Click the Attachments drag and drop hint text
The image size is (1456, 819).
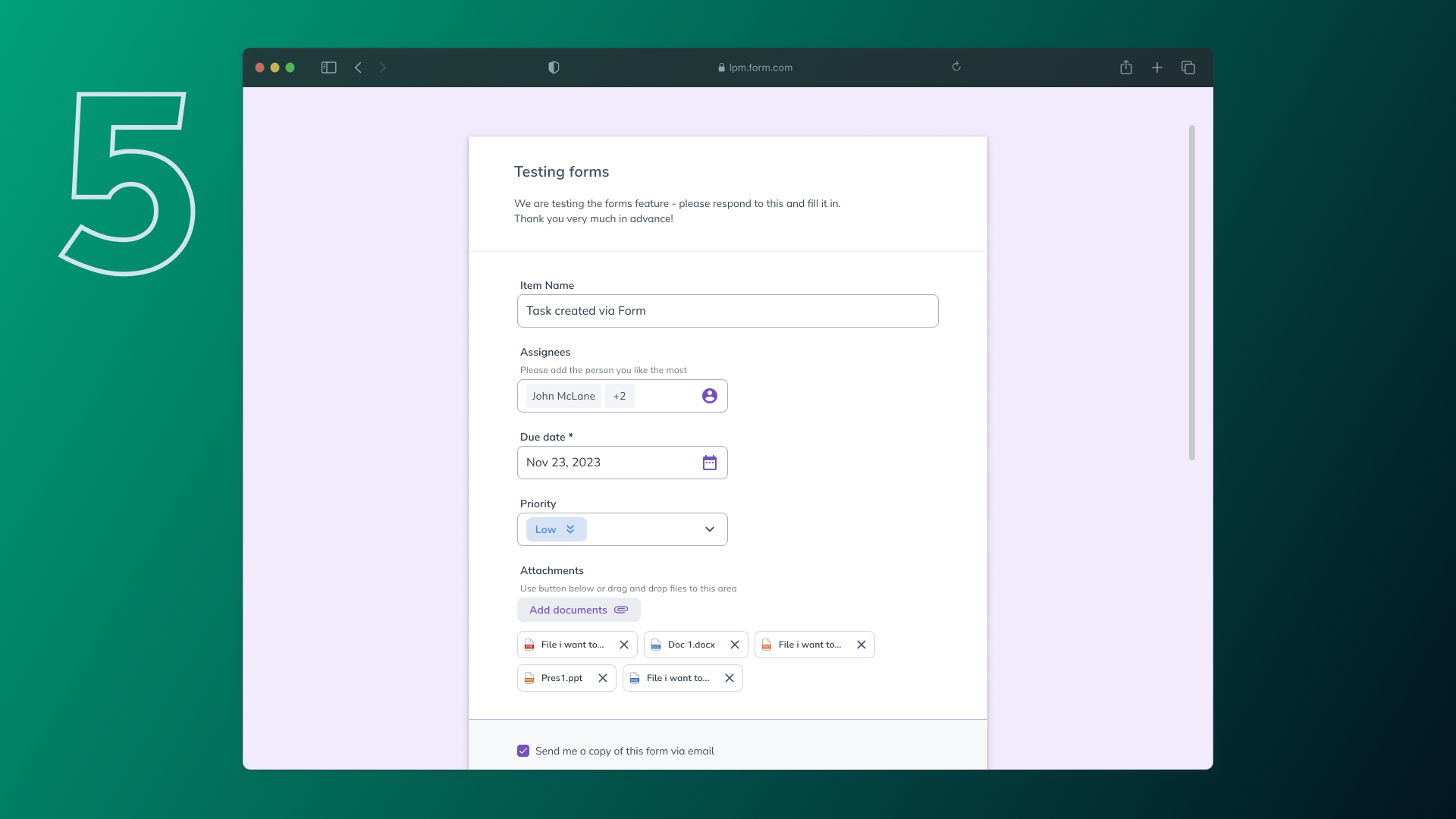tap(629, 588)
